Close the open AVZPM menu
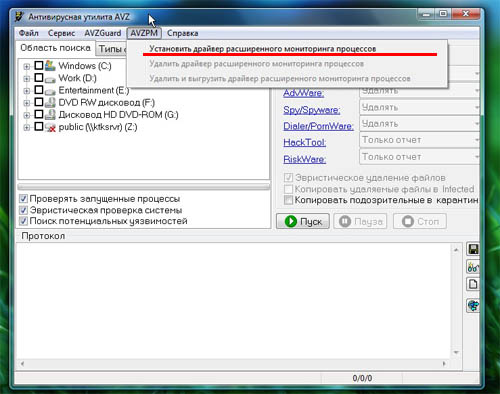Screen dimensions: 500x394 point(144,33)
